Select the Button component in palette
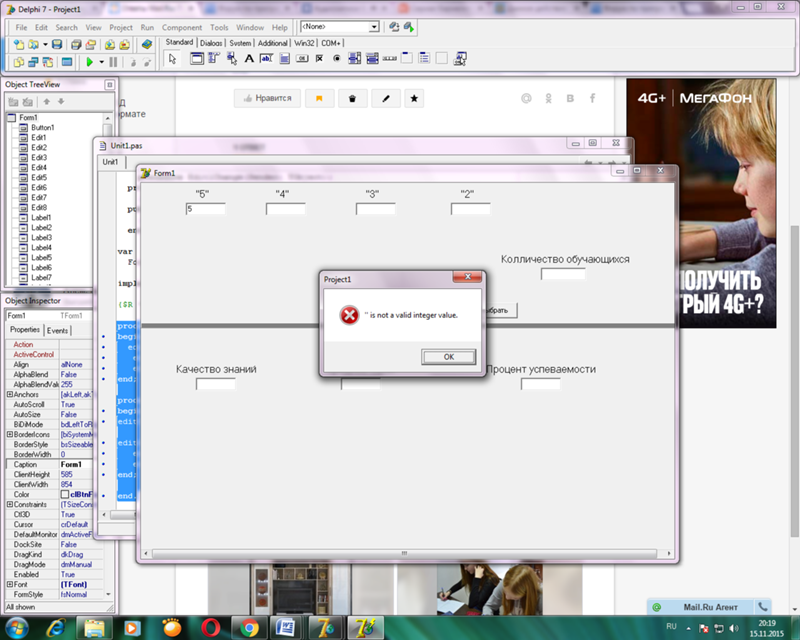Image resolution: width=800 pixels, height=640 pixels. point(302,59)
